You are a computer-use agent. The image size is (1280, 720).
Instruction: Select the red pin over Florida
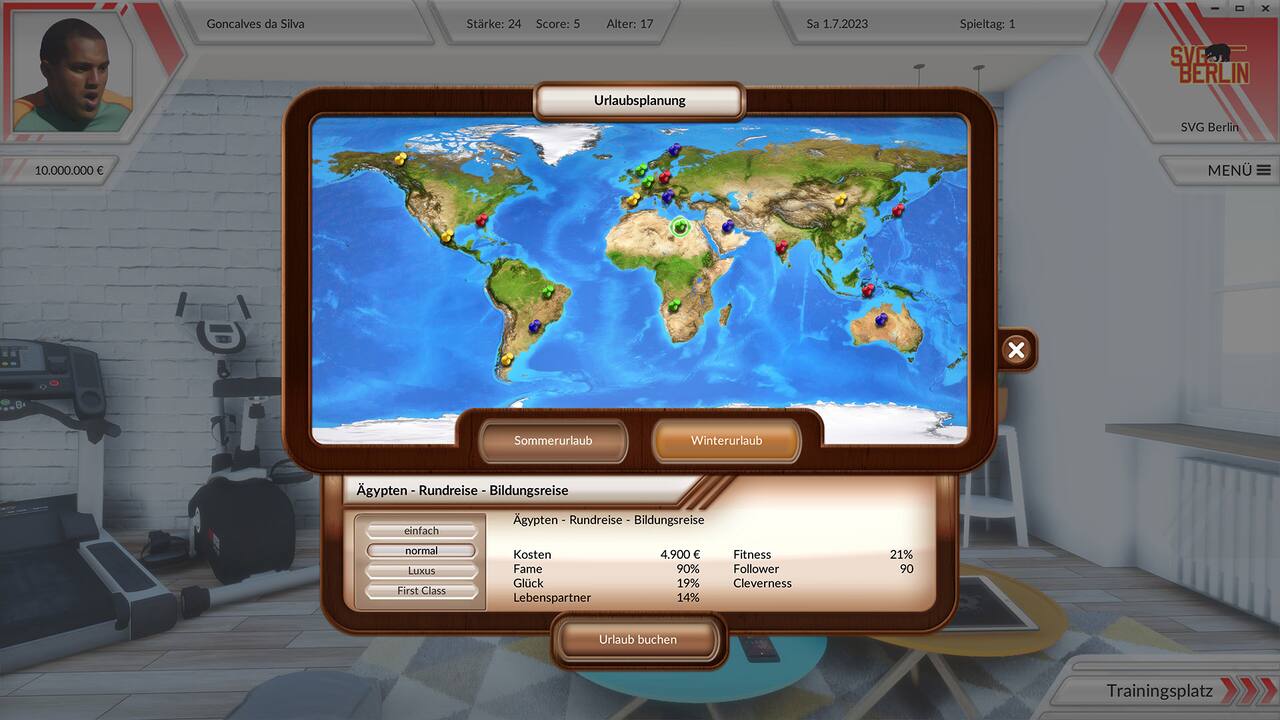coord(481,219)
